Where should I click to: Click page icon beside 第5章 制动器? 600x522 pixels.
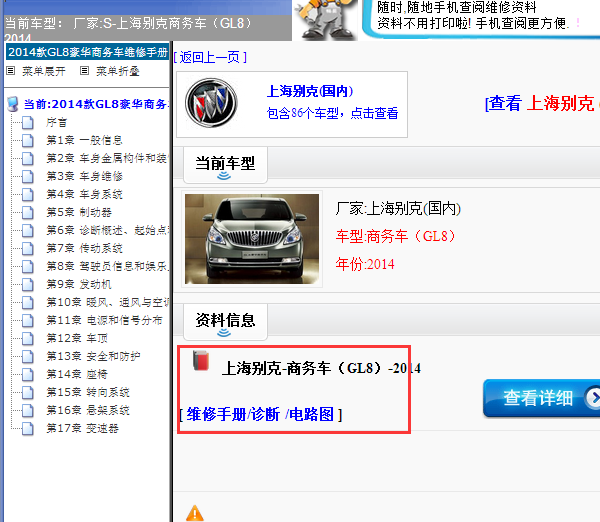pos(27,212)
